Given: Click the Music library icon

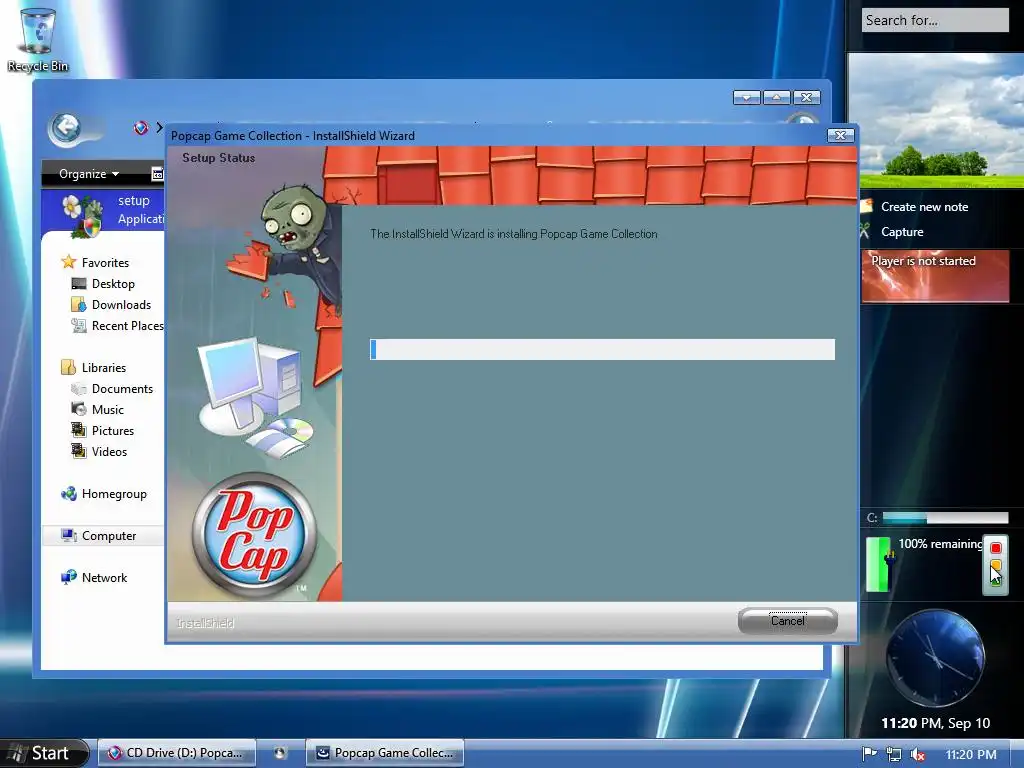Looking at the screenshot, I should coord(78,409).
